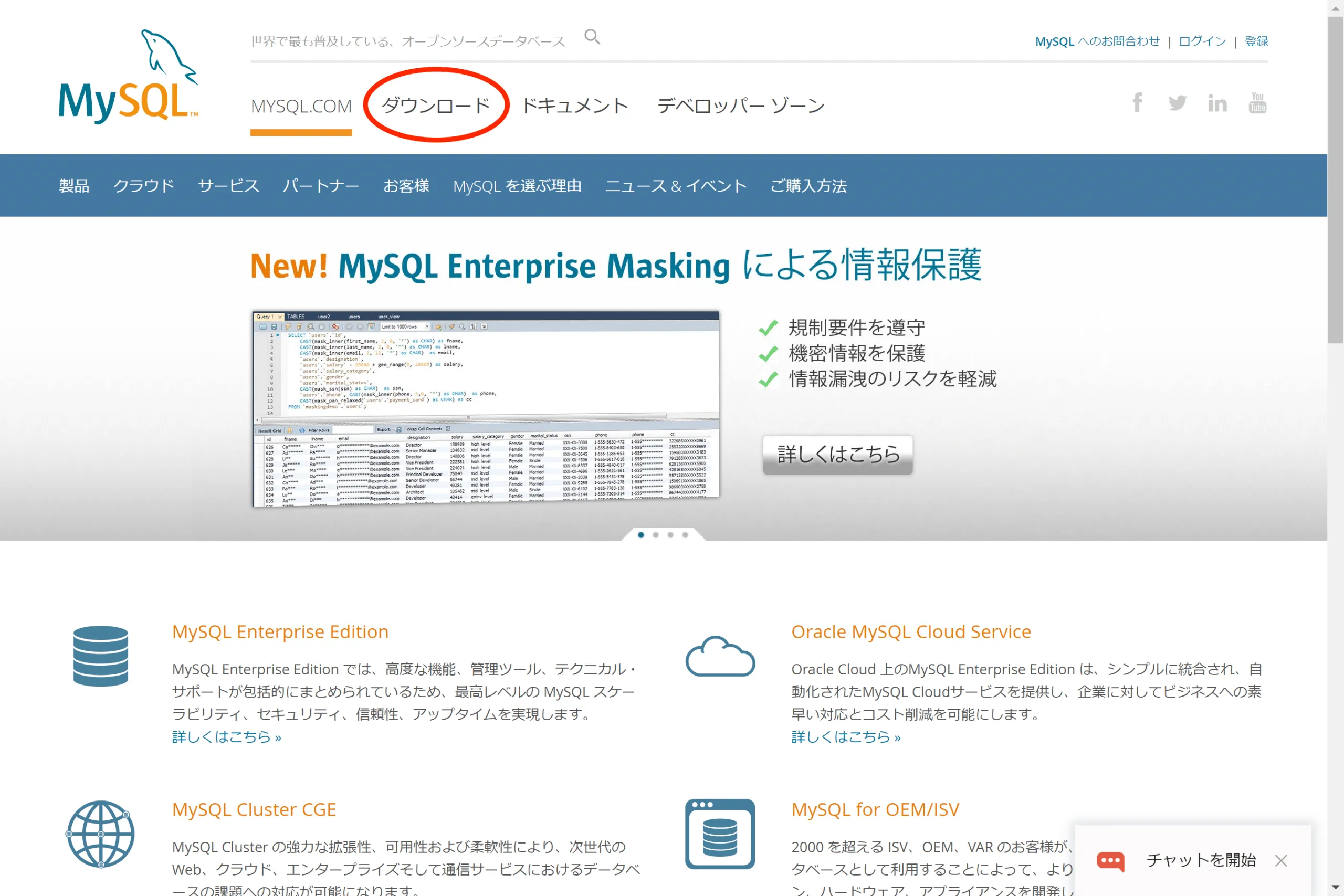Click 詳しくはこちら » under Cloud Service
The image size is (1344, 896).
846,736
